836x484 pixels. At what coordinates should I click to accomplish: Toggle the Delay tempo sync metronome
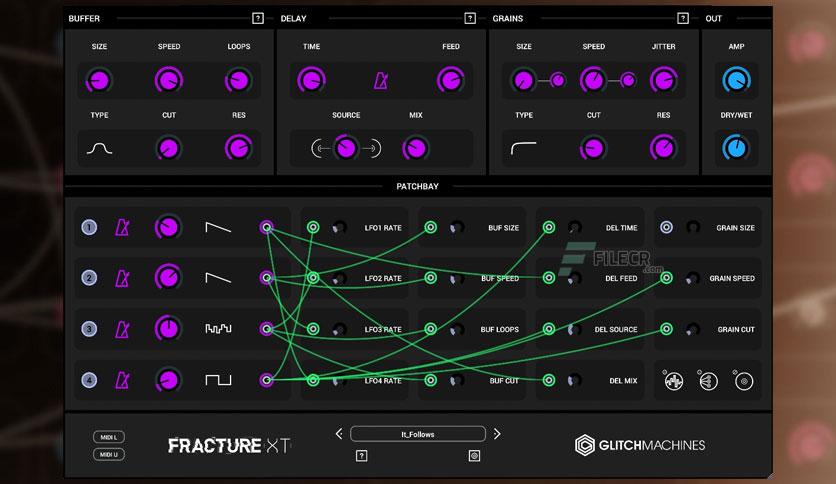point(381,80)
